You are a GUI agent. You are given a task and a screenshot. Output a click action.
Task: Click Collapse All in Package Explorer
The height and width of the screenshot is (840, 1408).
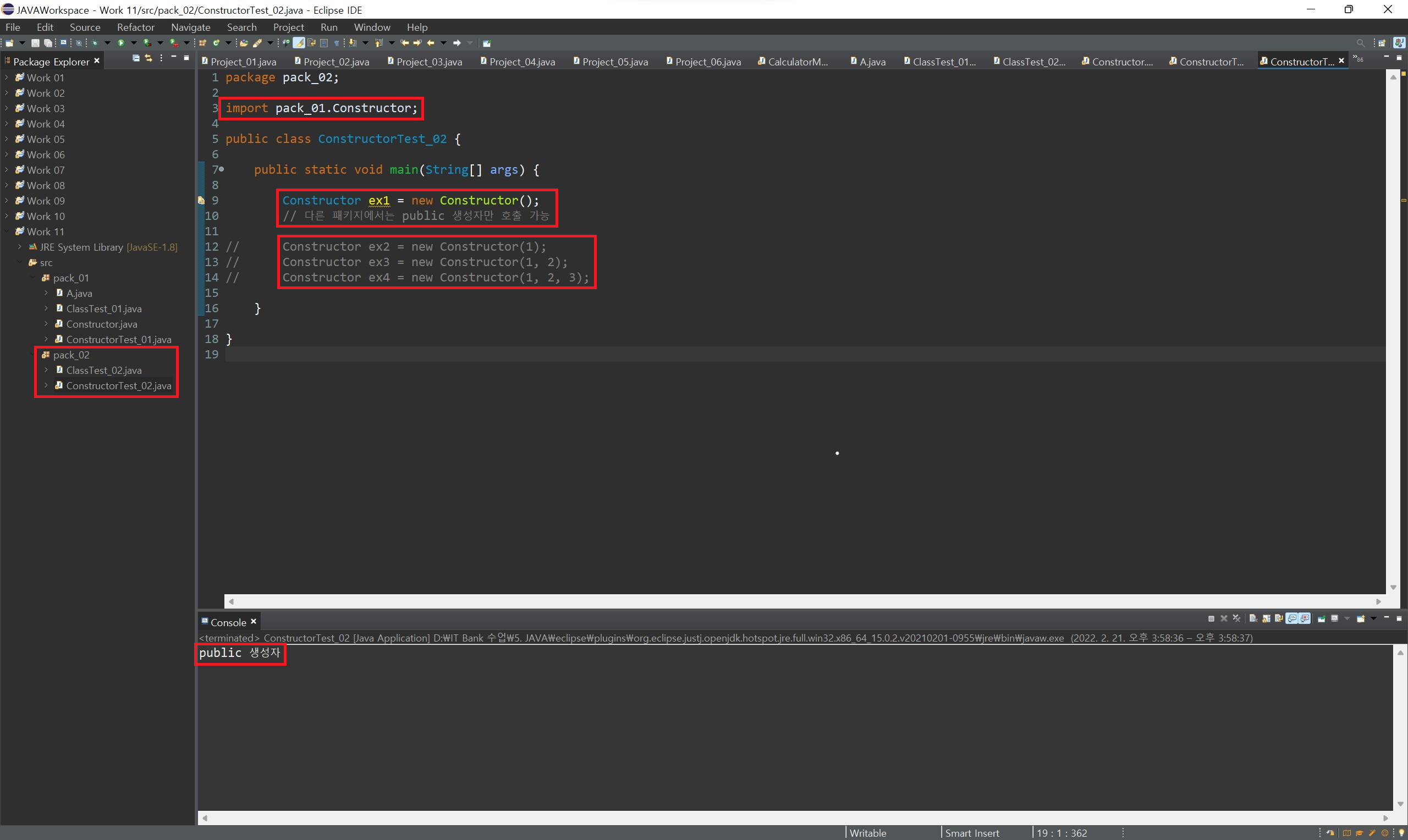coord(136,58)
